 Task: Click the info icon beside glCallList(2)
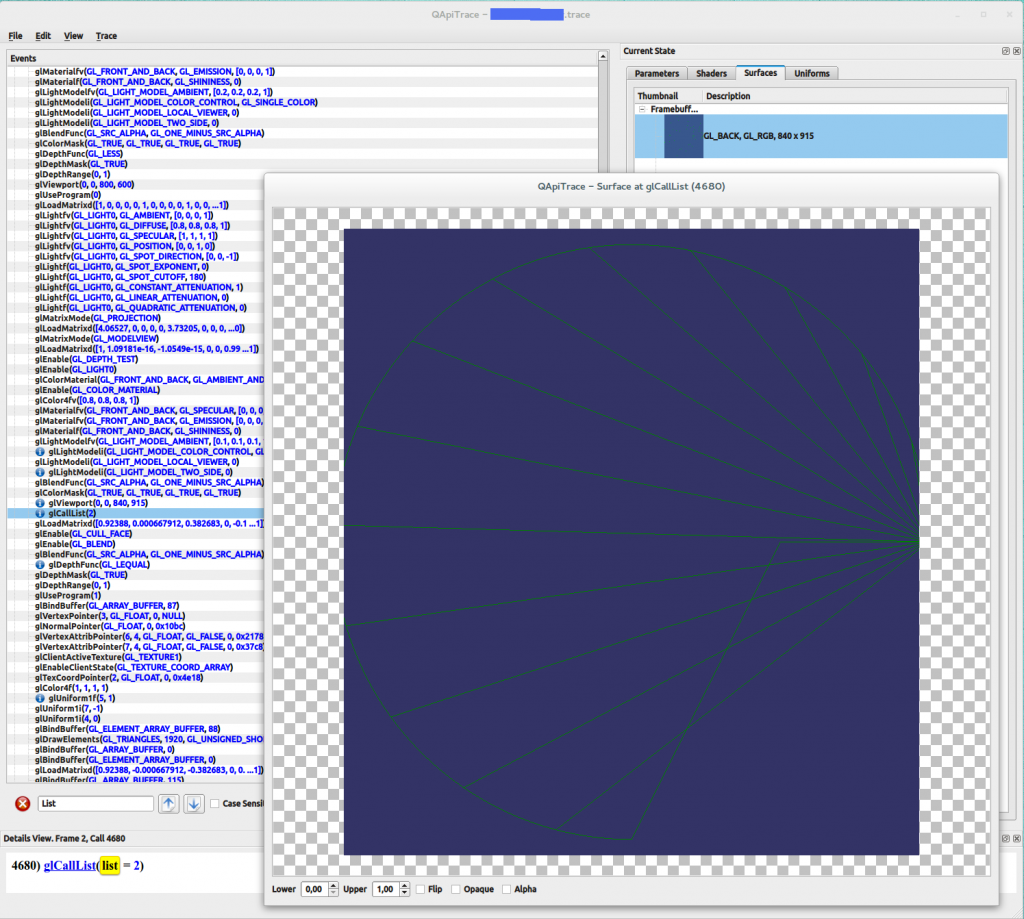click(x=38, y=513)
